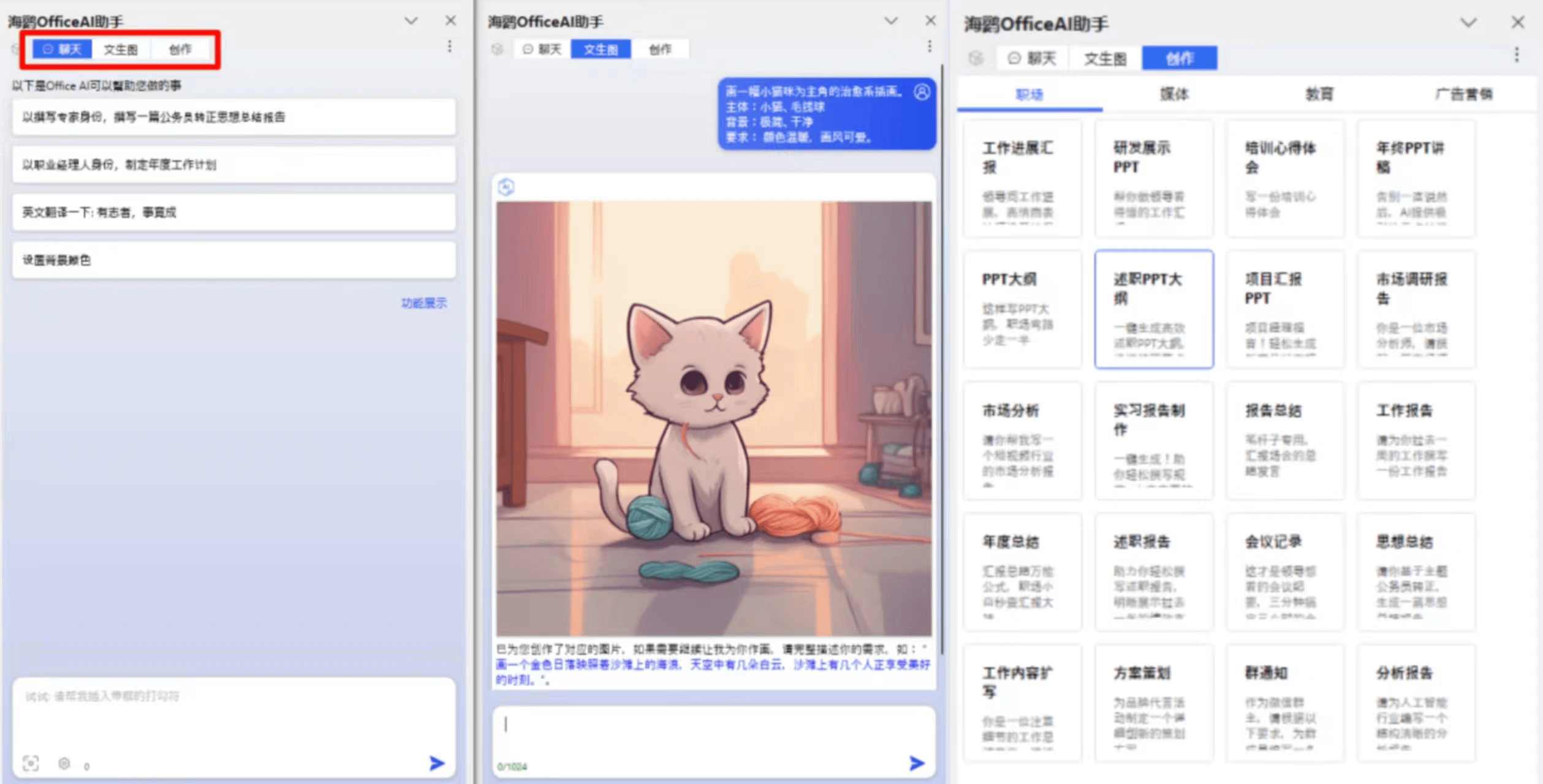Open 市场分析 template card
Screen dimensions: 1543x784
(x=1022, y=440)
